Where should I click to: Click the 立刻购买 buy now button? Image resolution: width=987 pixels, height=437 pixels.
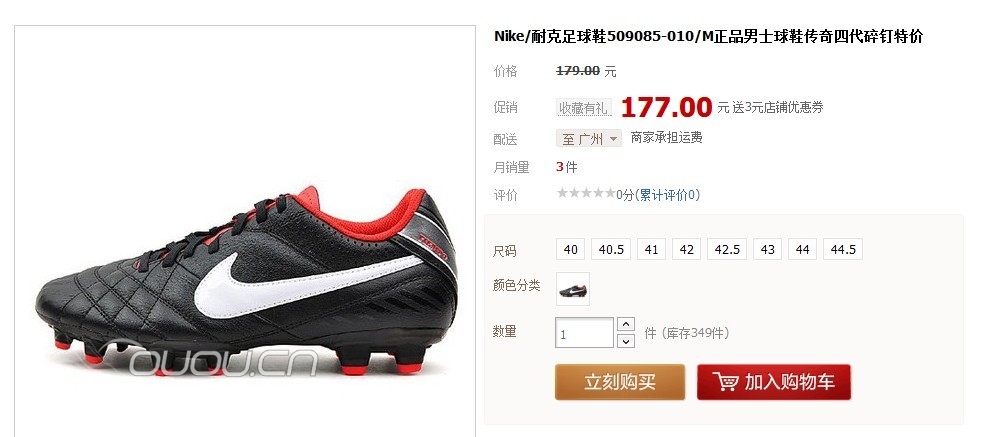click(620, 382)
